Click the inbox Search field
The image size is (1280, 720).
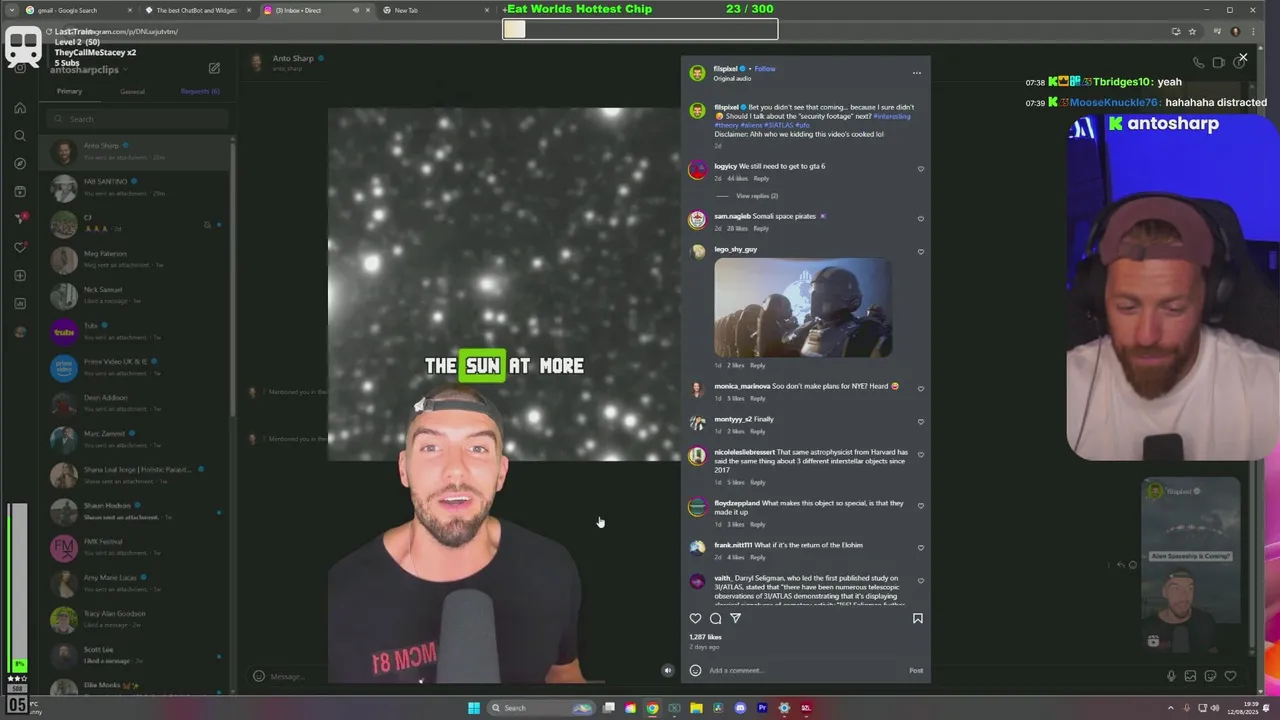coord(136,119)
